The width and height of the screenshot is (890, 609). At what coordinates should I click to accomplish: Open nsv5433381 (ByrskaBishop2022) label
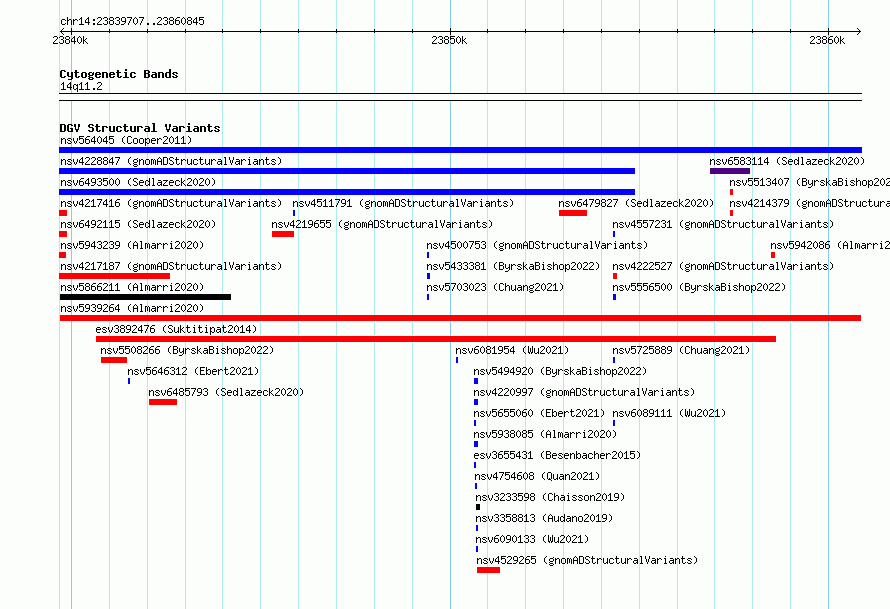point(513,266)
